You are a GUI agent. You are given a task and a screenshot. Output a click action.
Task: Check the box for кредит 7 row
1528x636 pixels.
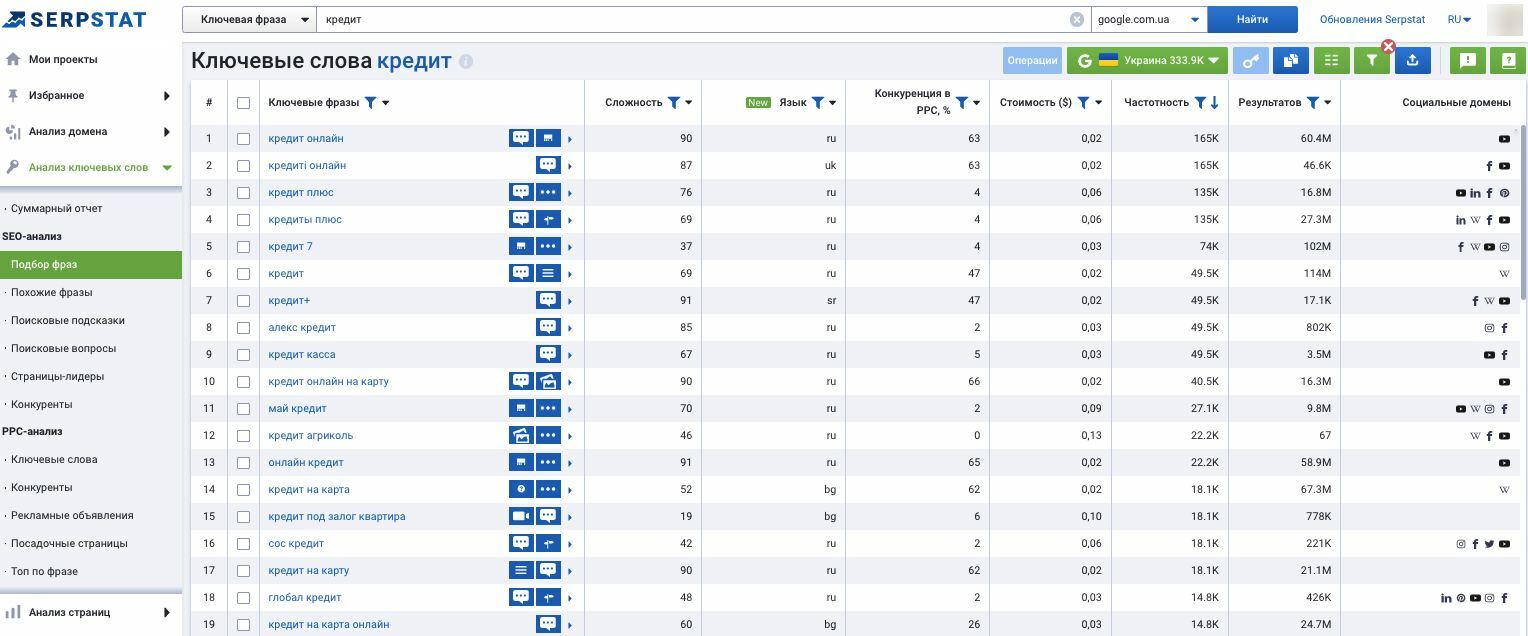243,247
